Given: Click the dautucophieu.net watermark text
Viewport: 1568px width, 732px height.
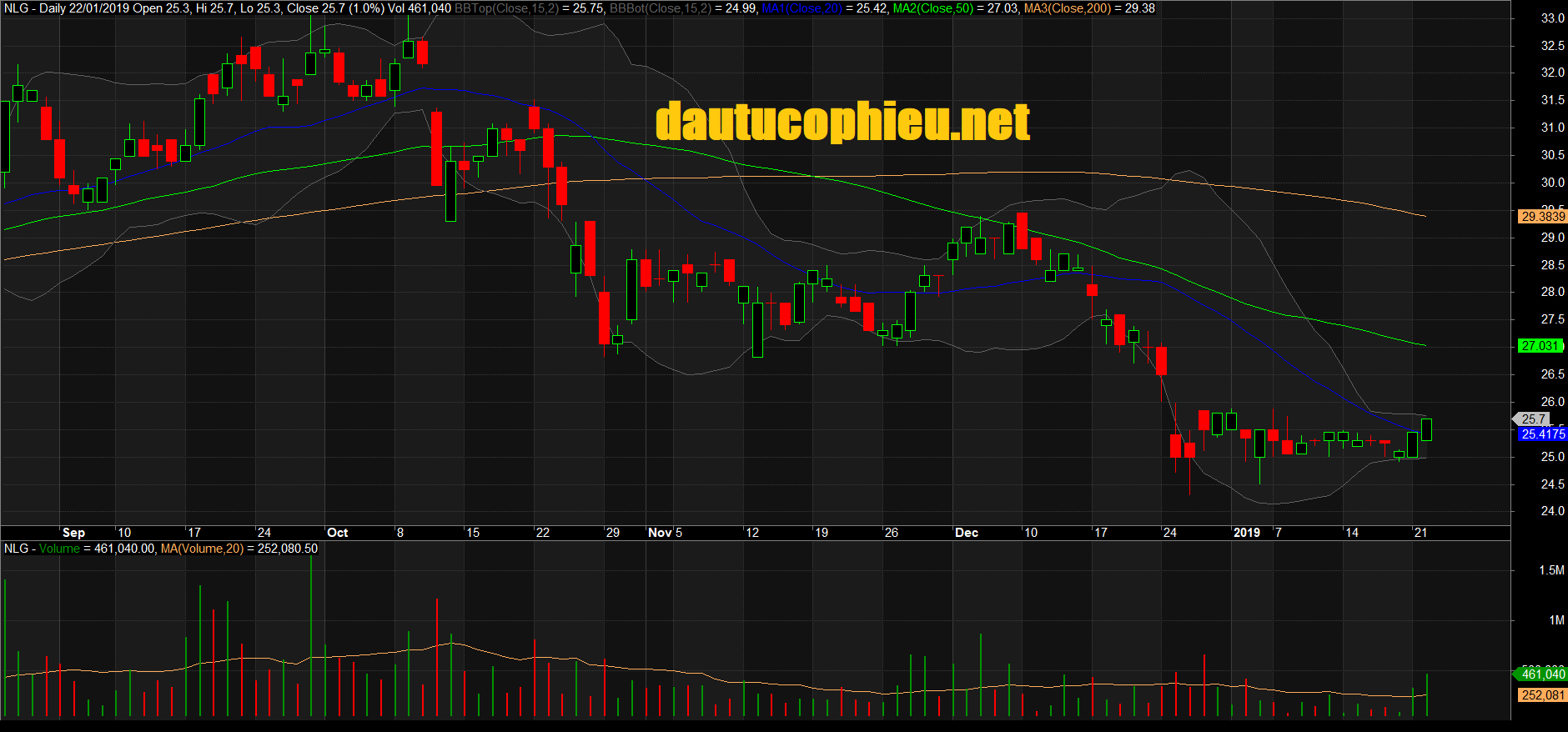Looking at the screenshot, I should tap(842, 123).
